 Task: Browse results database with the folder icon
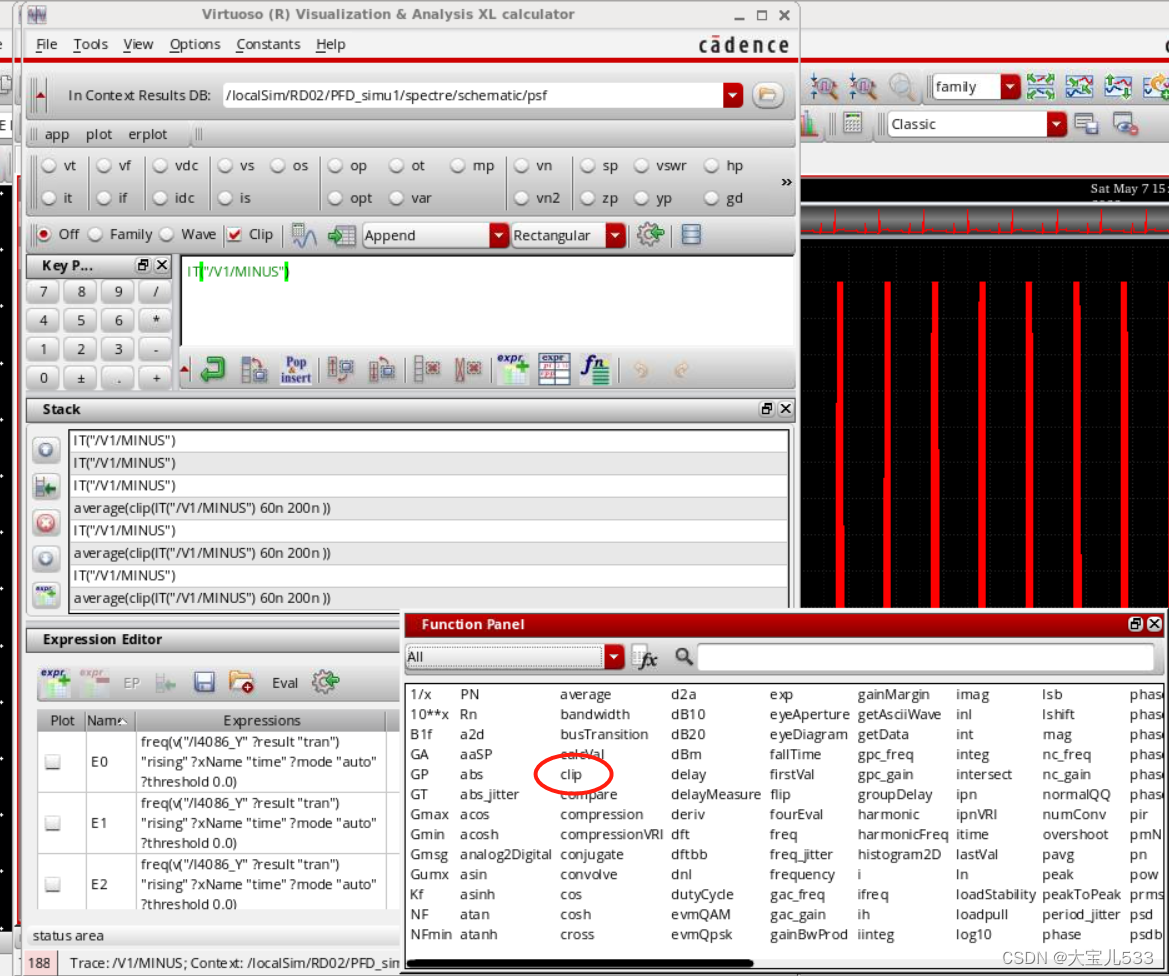point(767,95)
